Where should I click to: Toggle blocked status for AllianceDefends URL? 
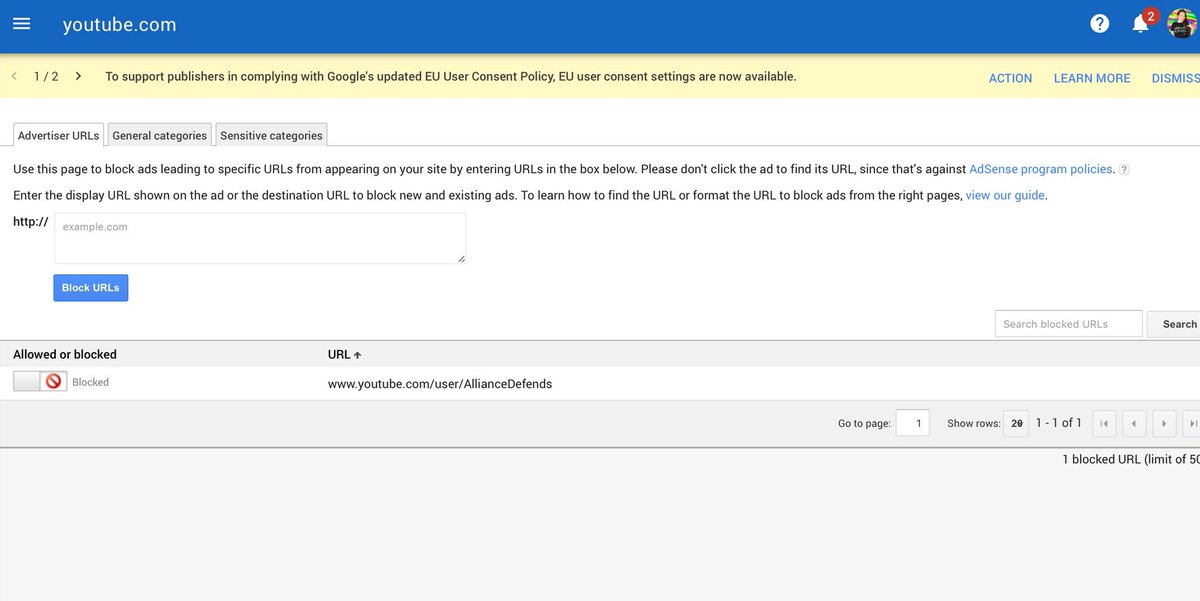point(40,381)
